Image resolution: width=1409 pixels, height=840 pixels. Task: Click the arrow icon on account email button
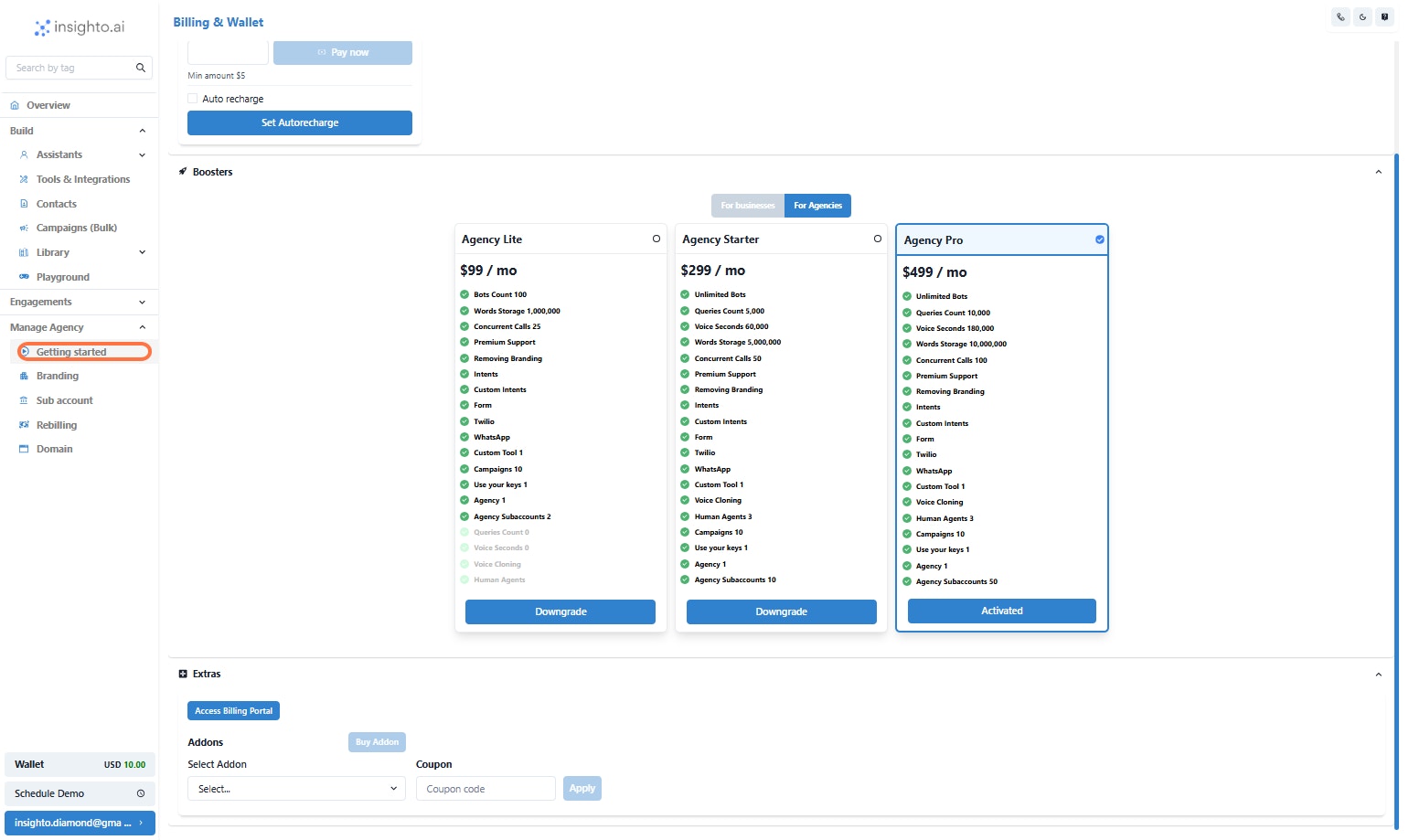coord(141,823)
